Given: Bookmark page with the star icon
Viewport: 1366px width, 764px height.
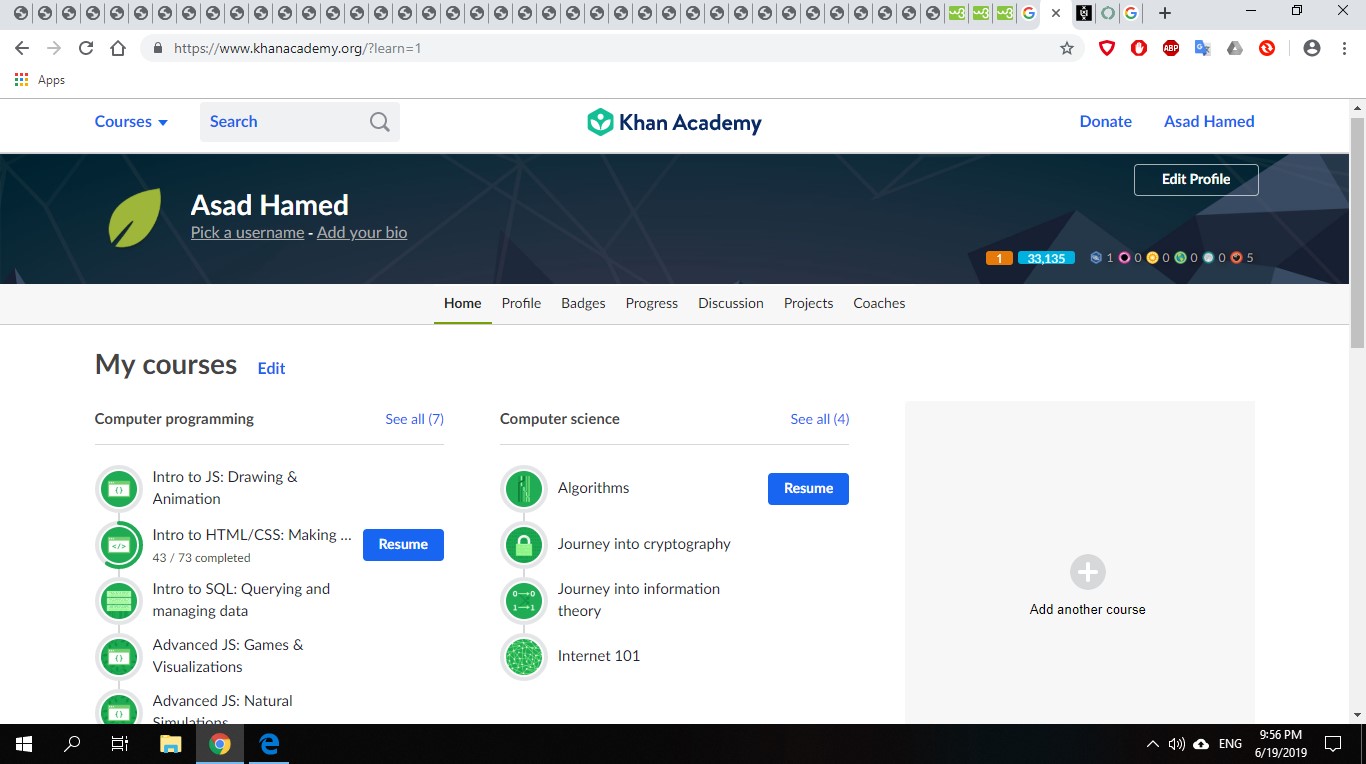Looking at the screenshot, I should pos(1067,48).
